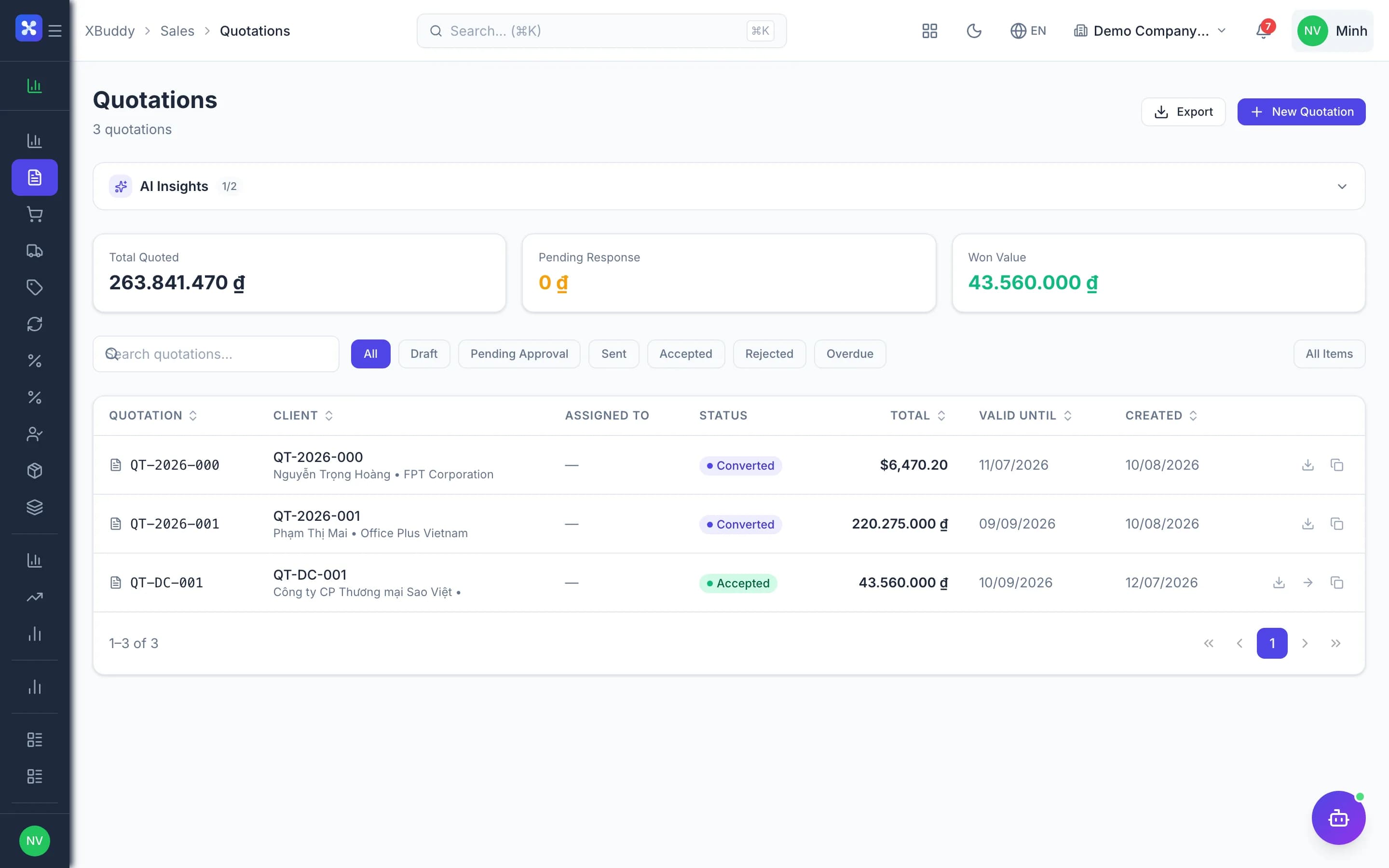This screenshot has width=1389, height=868.
Task: Open the QT-DC-001 quotation number row
Action: click(x=166, y=583)
